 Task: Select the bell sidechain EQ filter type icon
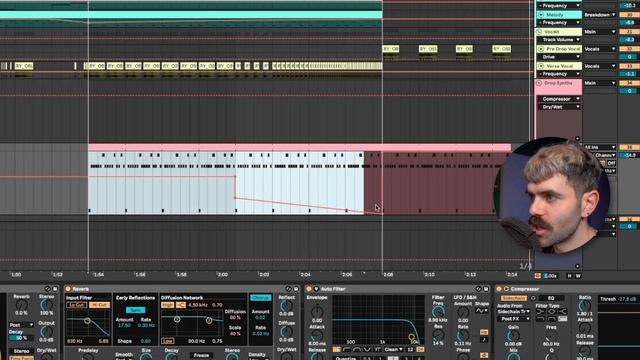pos(551,311)
